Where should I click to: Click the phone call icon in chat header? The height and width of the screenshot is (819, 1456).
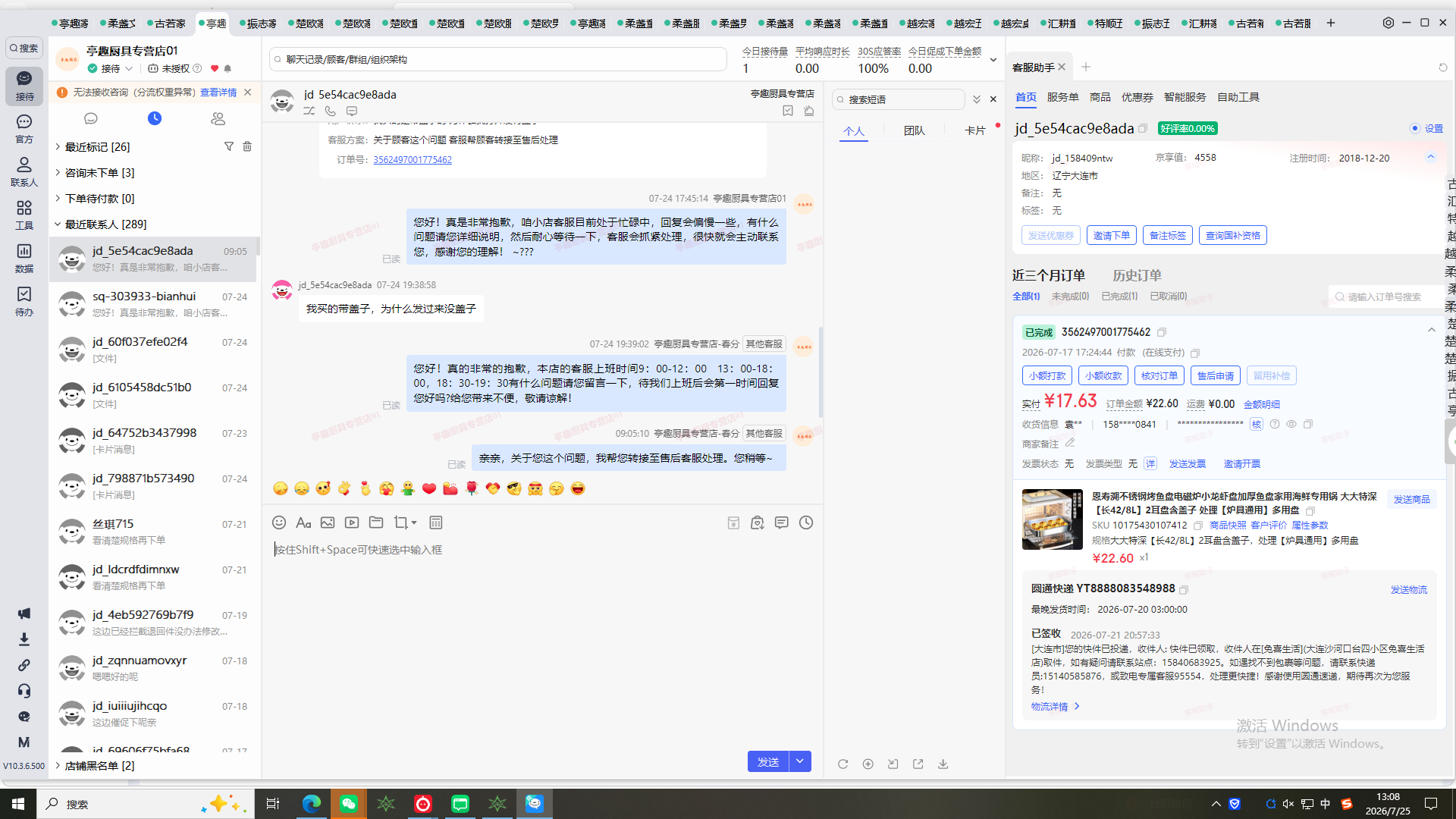coord(331,111)
